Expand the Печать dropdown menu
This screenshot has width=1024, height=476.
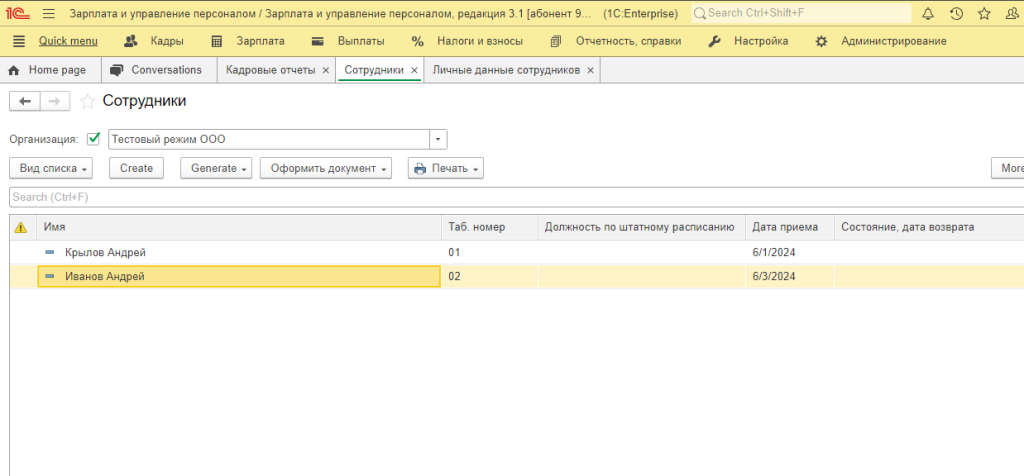pos(446,168)
